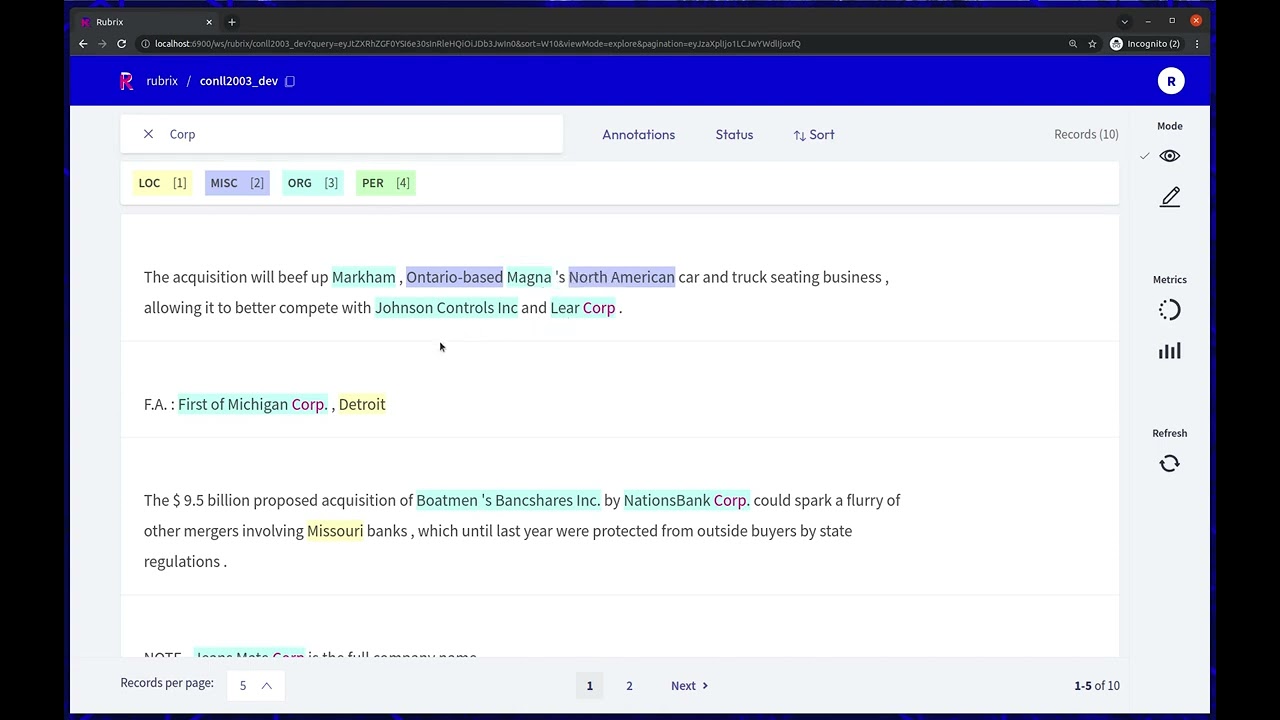
Task: Select the ORG entity label
Action: tap(313, 183)
